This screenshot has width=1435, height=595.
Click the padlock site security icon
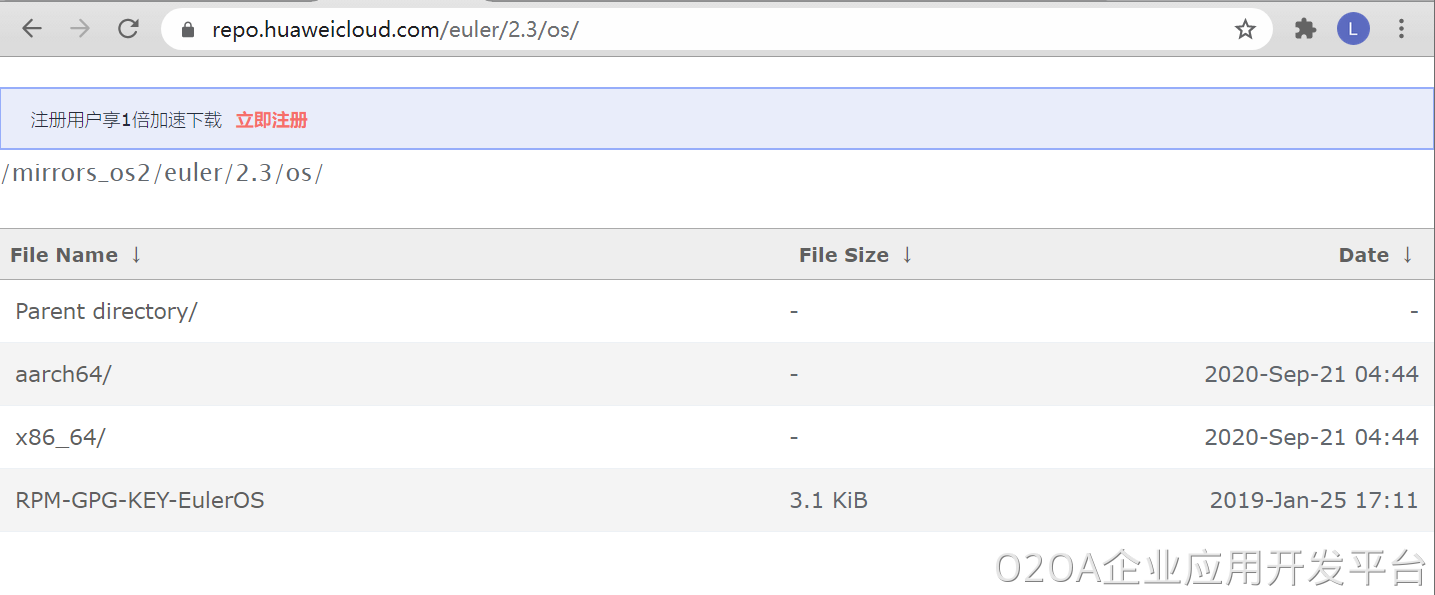tap(187, 30)
